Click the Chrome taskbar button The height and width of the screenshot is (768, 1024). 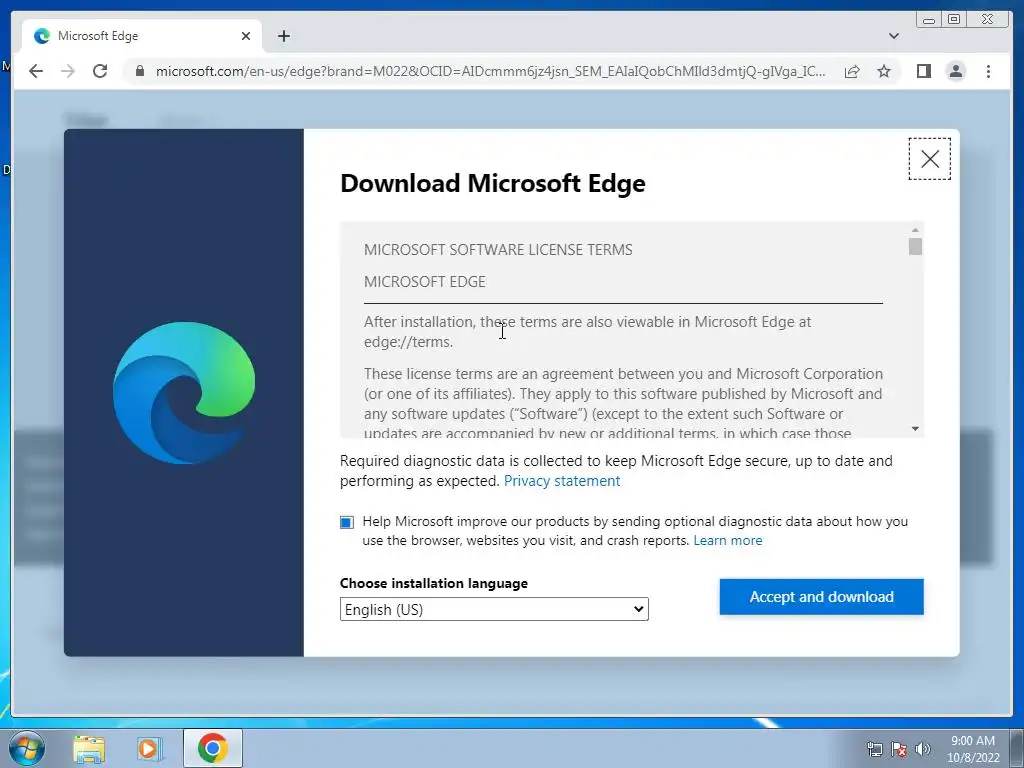pyautogui.click(x=213, y=748)
